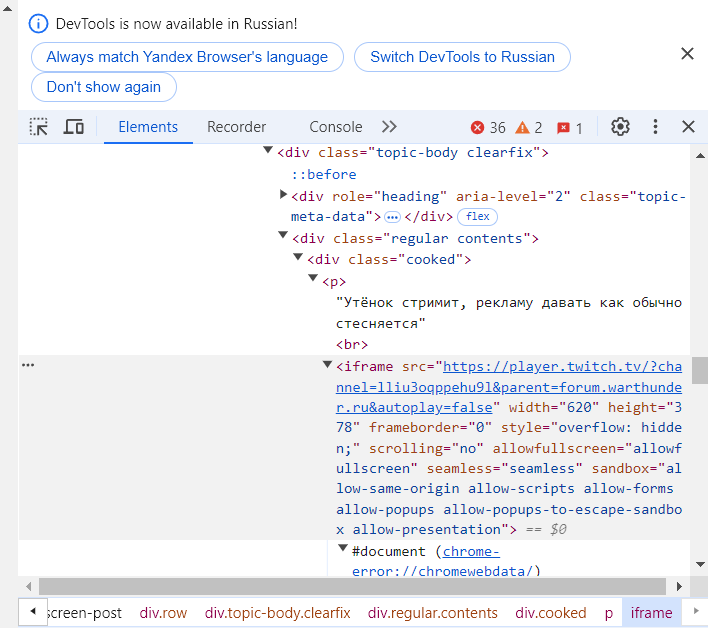Collapse the cooked div node
Viewport: 708px width, 628px height.
click(298, 257)
